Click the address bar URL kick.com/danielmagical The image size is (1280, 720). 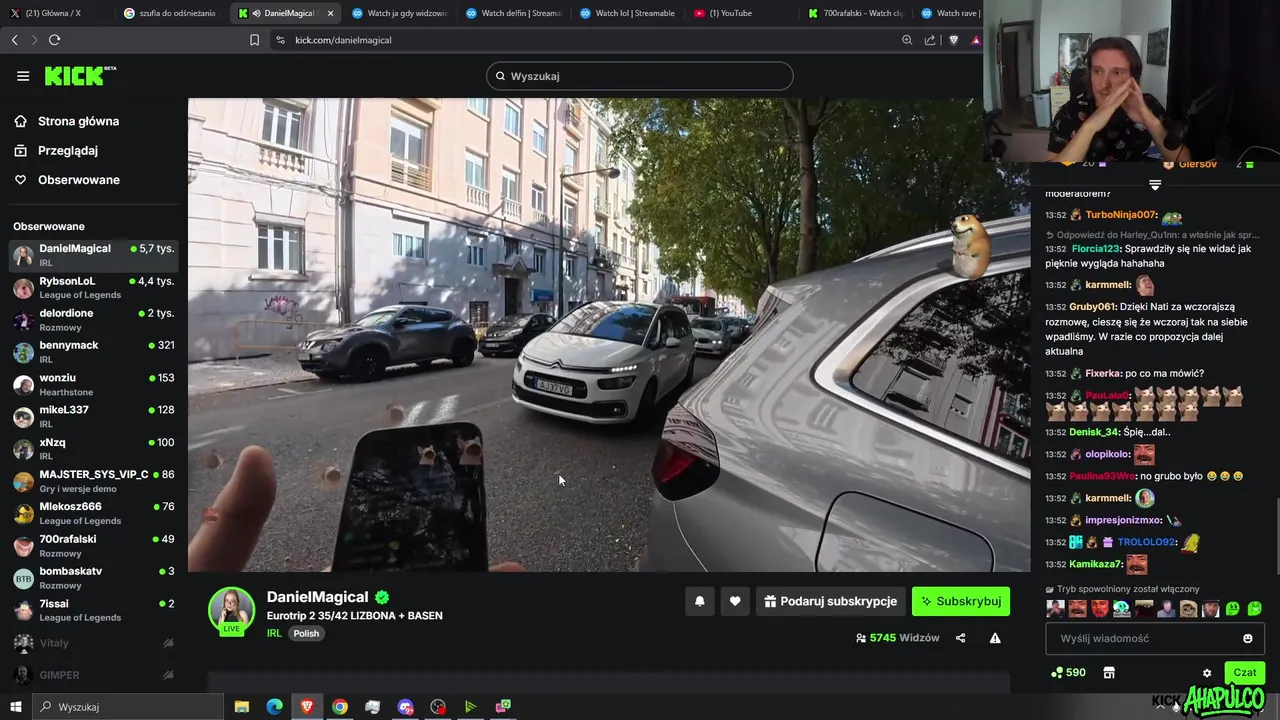(x=343, y=40)
